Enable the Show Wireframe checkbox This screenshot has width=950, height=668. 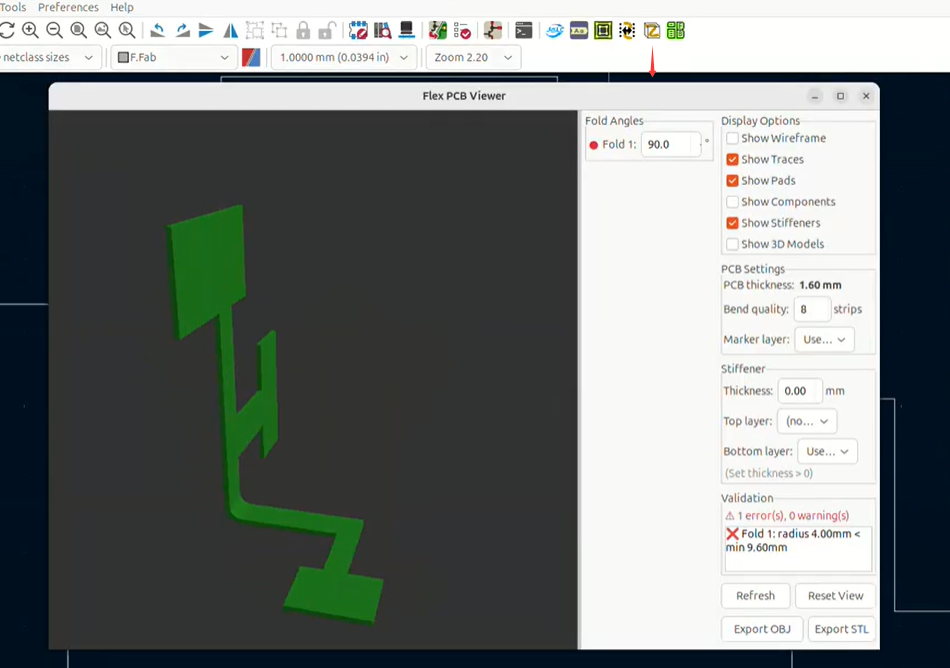click(732, 138)
